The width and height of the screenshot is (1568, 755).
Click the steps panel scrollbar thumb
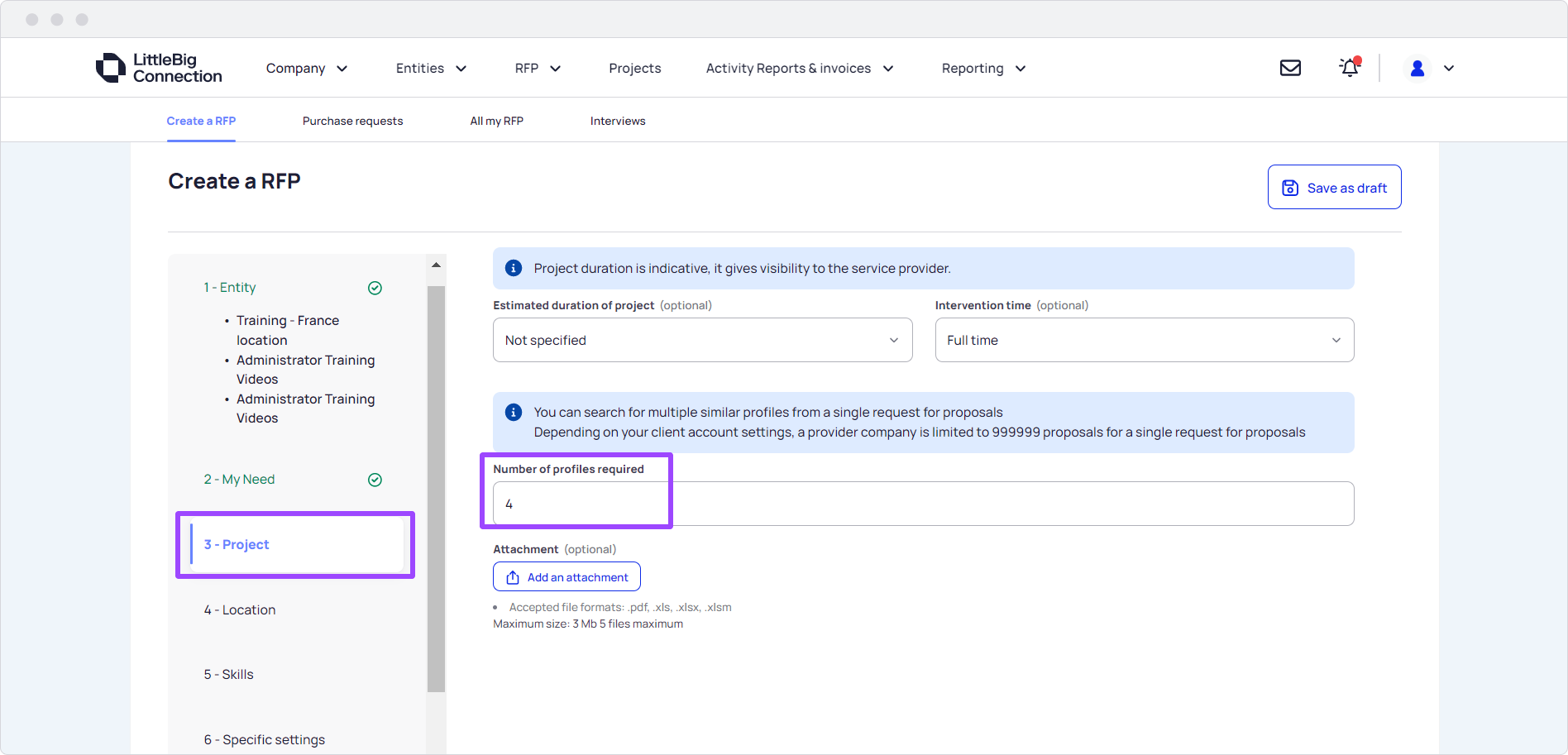(x=436, y=489)
